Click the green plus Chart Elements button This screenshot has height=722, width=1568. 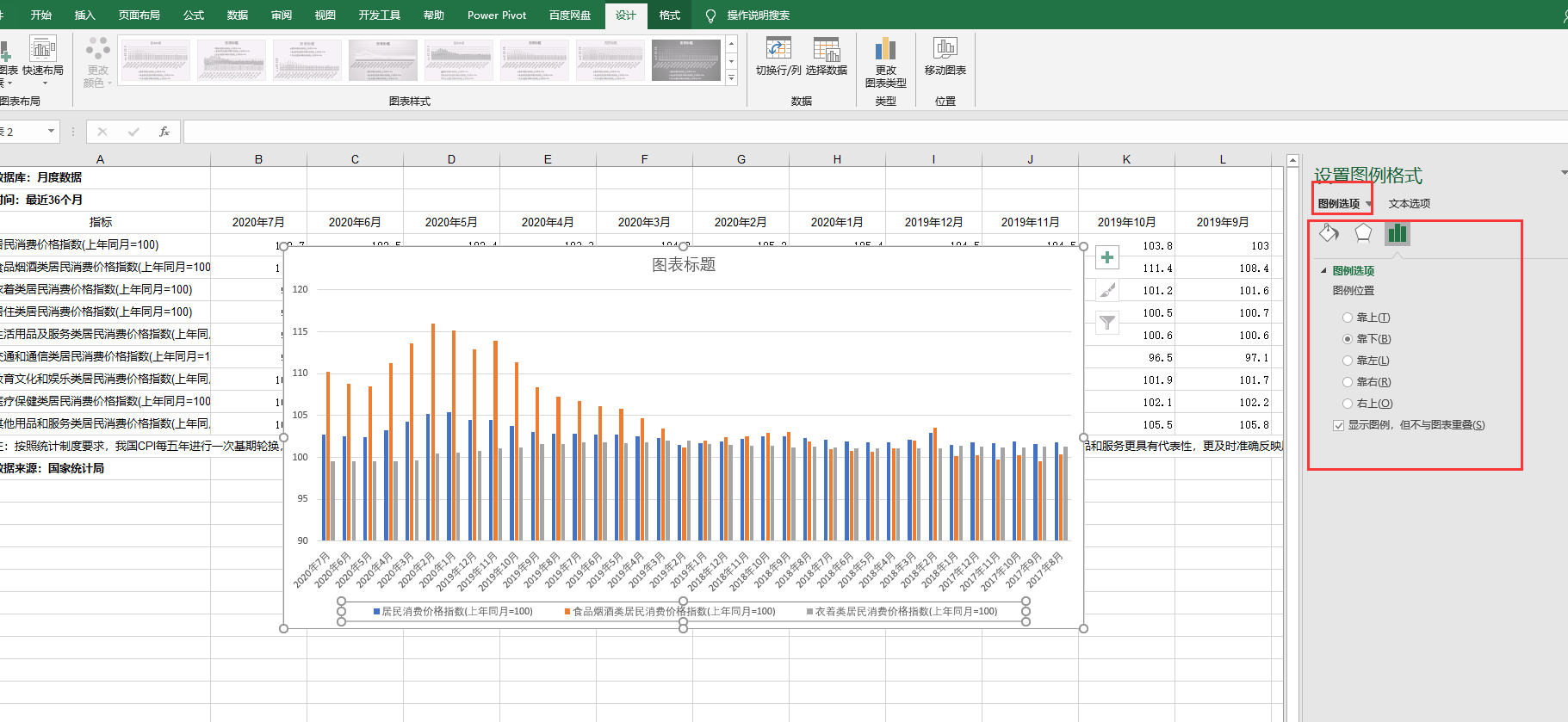pos(1107,257)
